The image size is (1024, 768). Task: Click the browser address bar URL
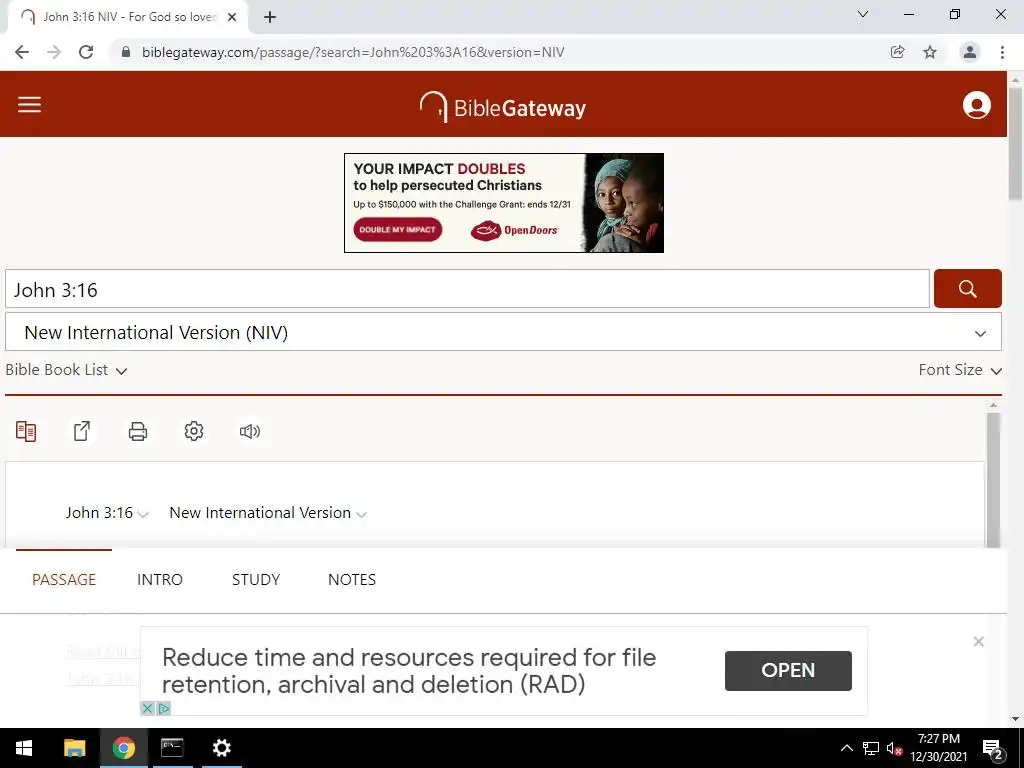click(x=353, y=52)
